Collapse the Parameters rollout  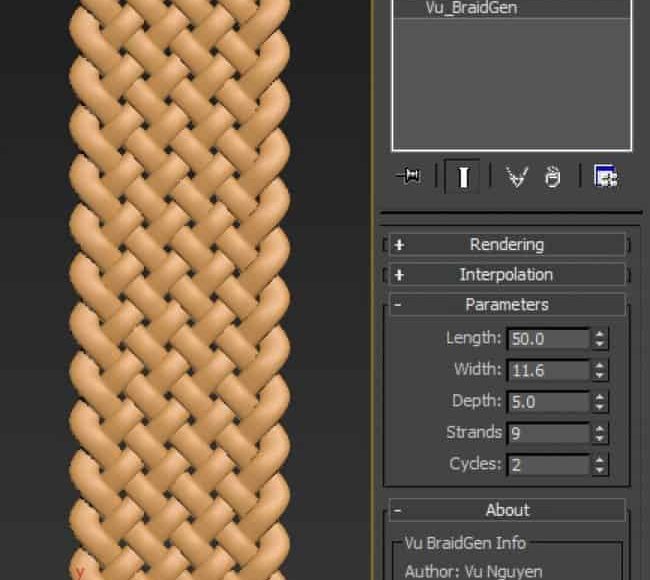click(x=506, y=304)
